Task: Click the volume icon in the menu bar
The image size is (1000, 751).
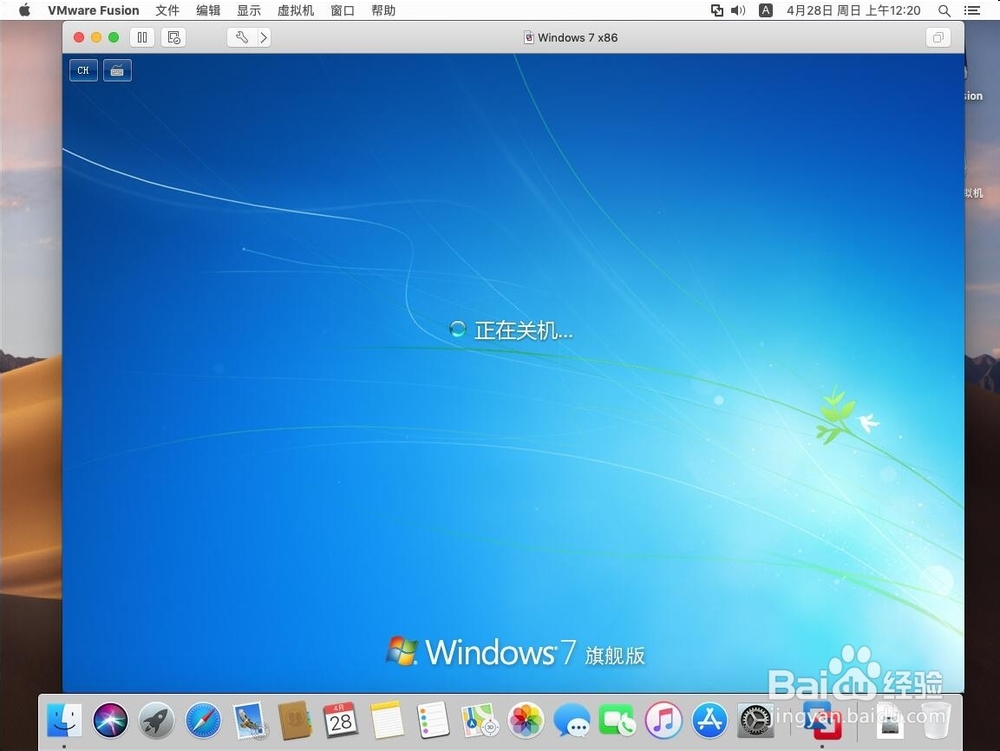Action: 736,11
